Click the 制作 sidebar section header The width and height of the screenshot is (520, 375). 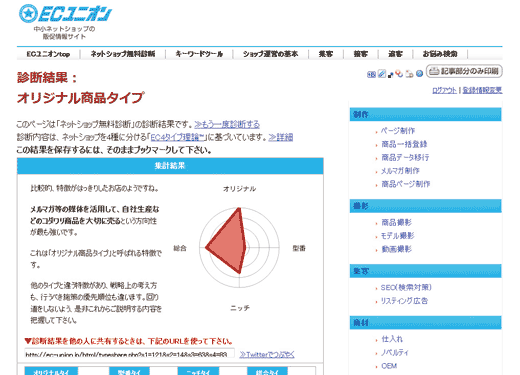[425, 114]
